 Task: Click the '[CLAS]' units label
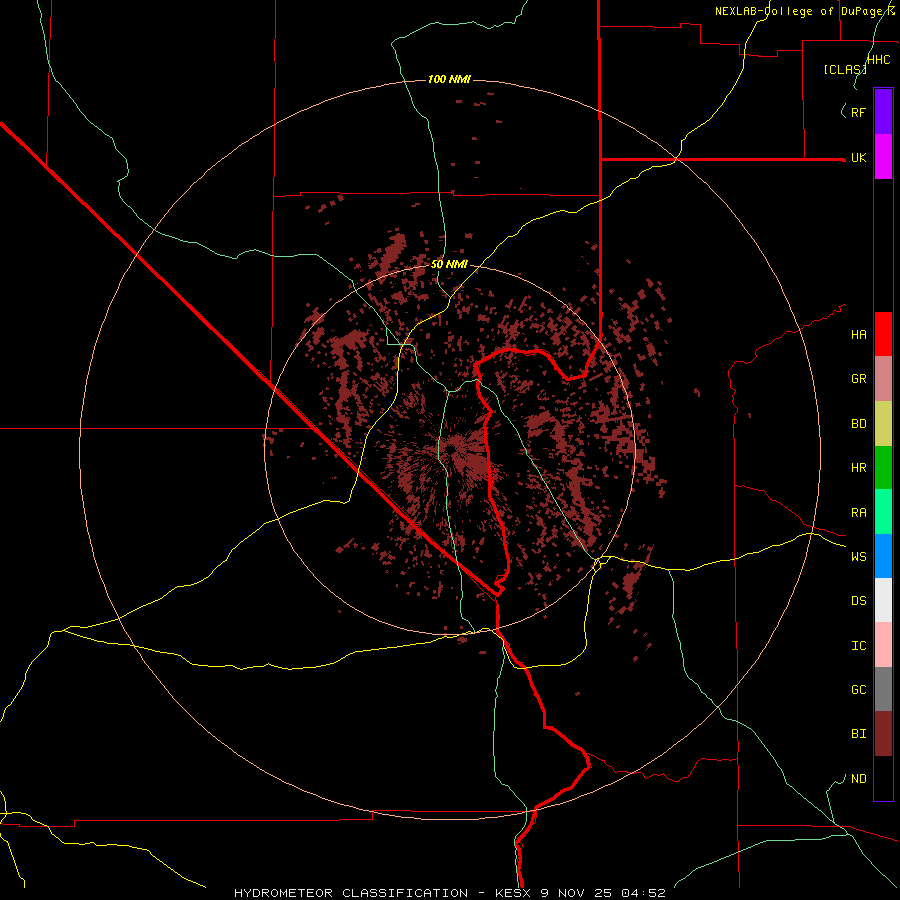click(844, 70)
